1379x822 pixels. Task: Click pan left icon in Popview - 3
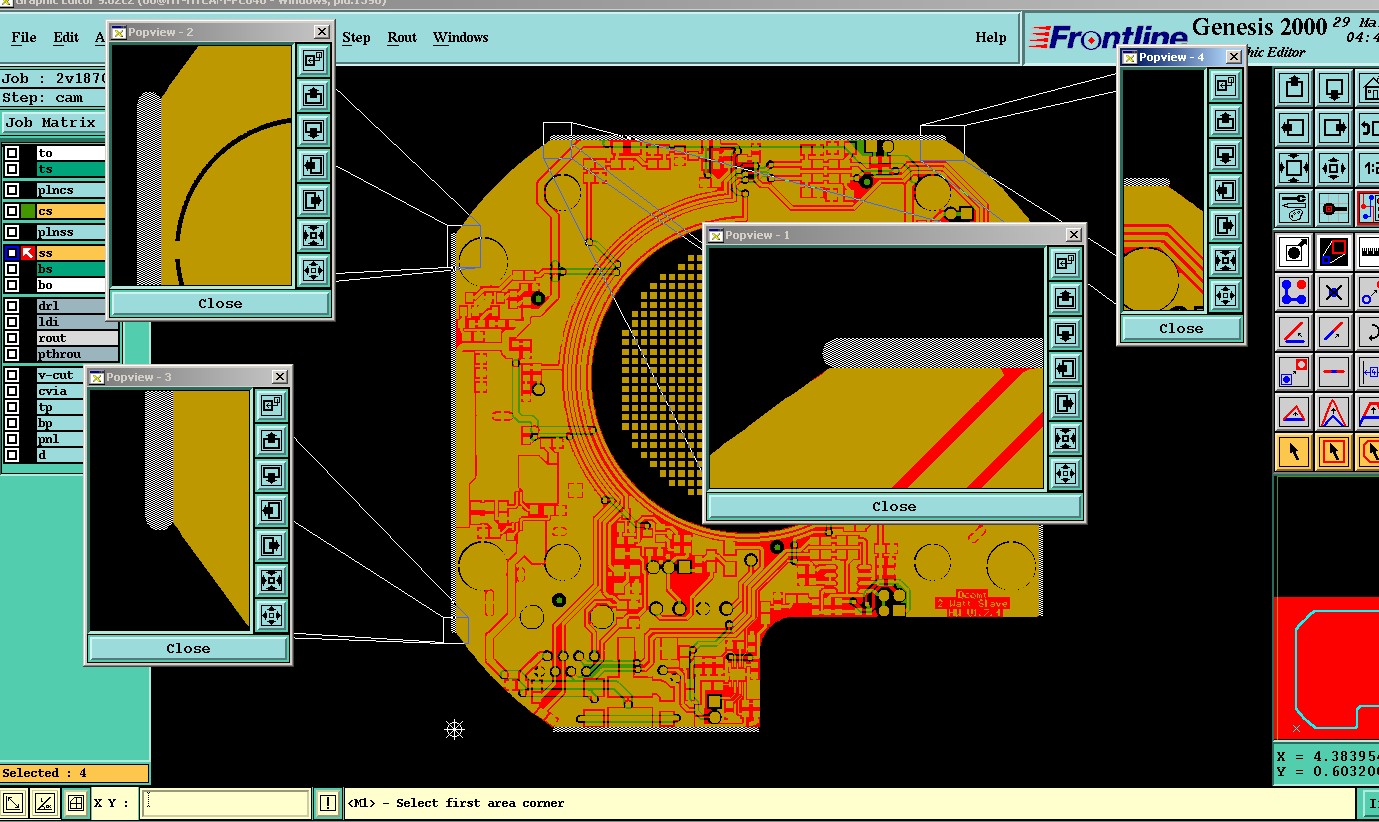271,510
